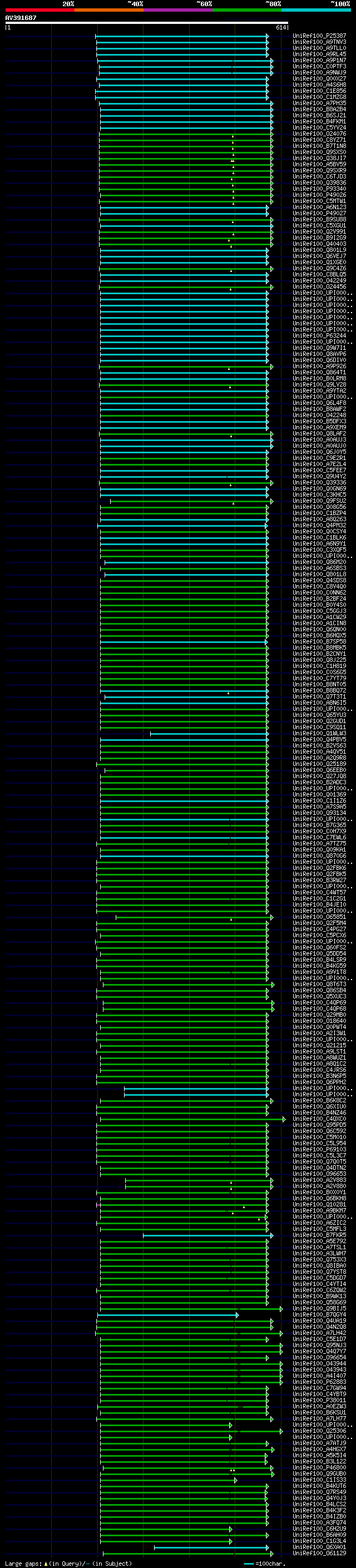This screenshot has height=1568, width=356.
Task: Click the purple ~60% identity legend bar
Action: click(179, 10)
